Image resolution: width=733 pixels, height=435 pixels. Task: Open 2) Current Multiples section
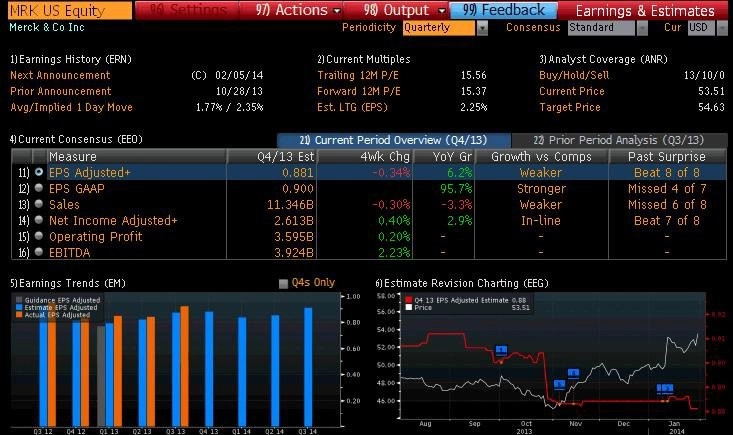pyautogui.click(x=364, y=59)
